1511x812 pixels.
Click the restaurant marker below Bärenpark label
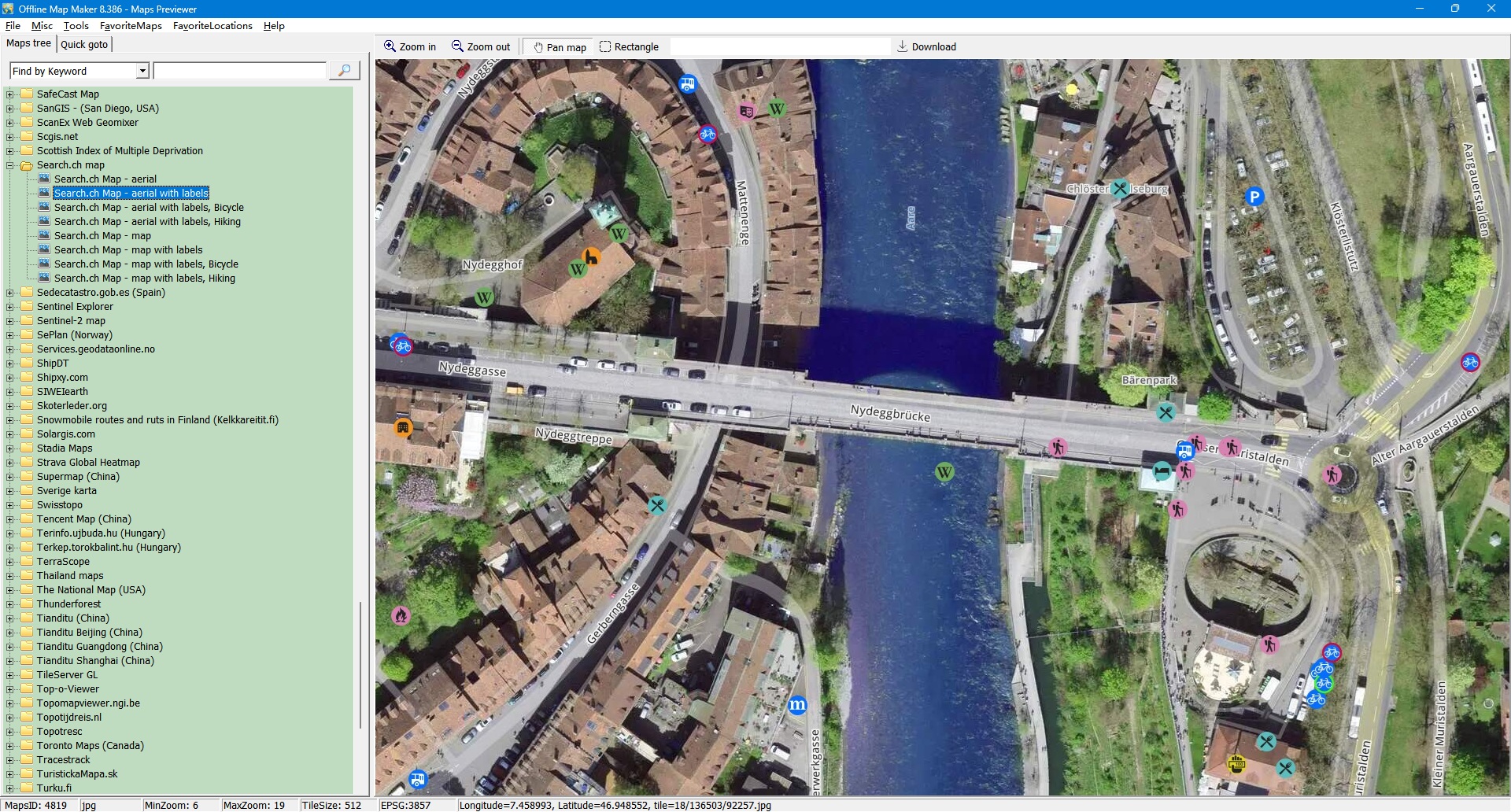(1166, 412)
